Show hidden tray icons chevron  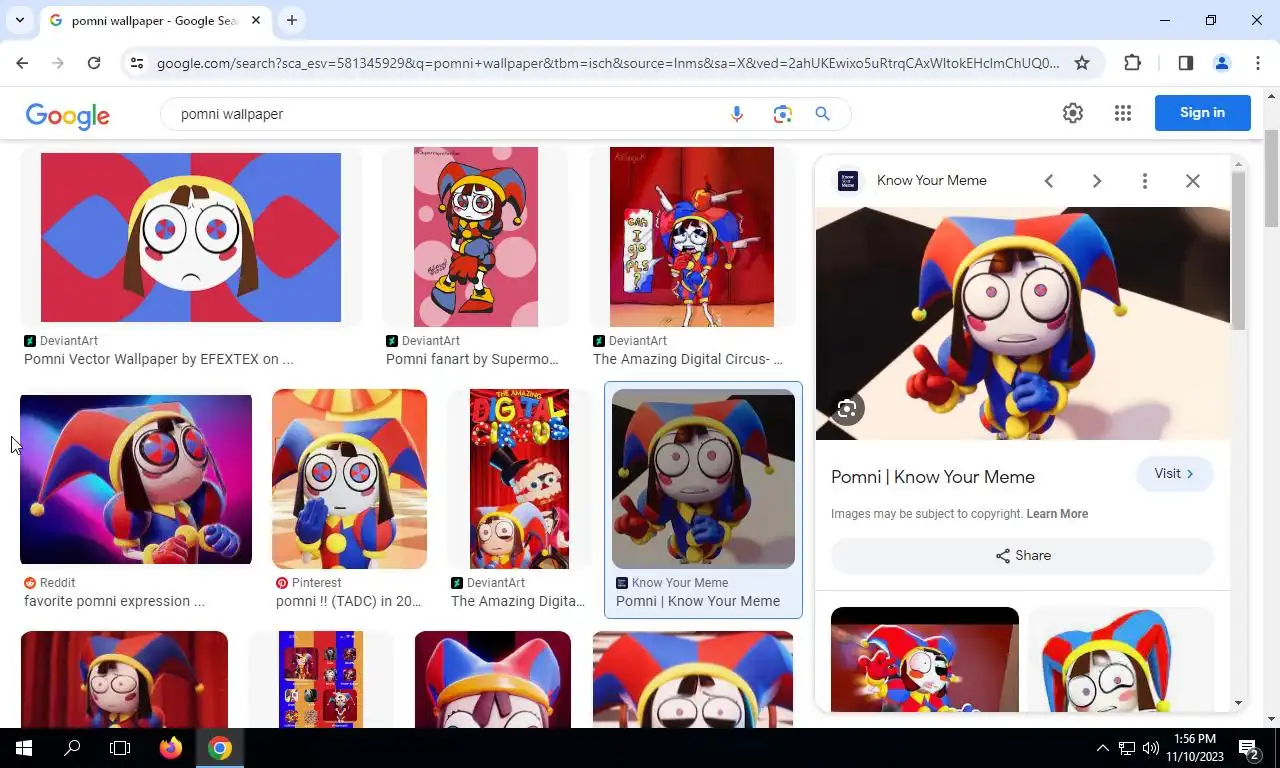pos(1102,748)
